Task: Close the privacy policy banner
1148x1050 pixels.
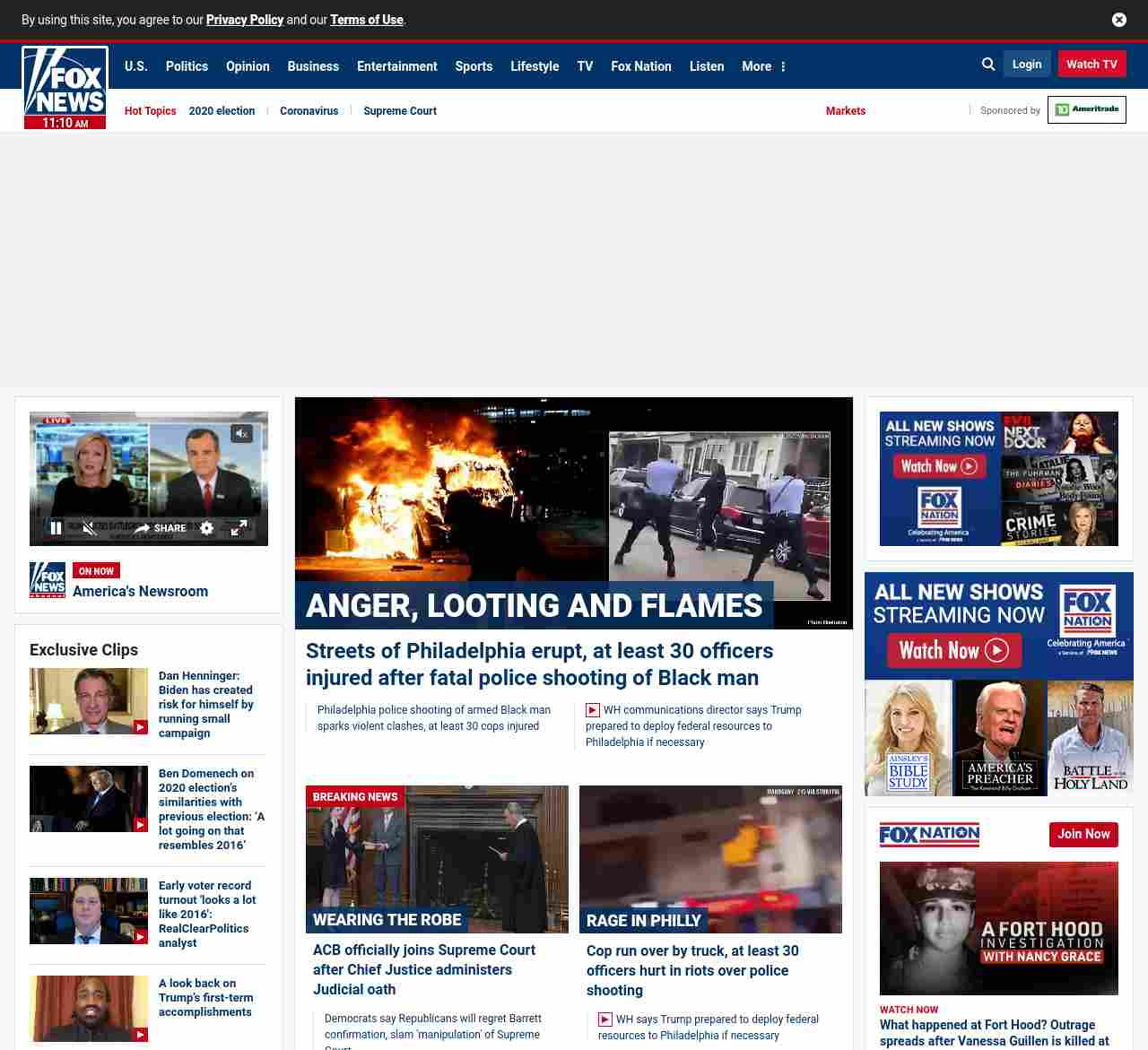Action: 1118,20
